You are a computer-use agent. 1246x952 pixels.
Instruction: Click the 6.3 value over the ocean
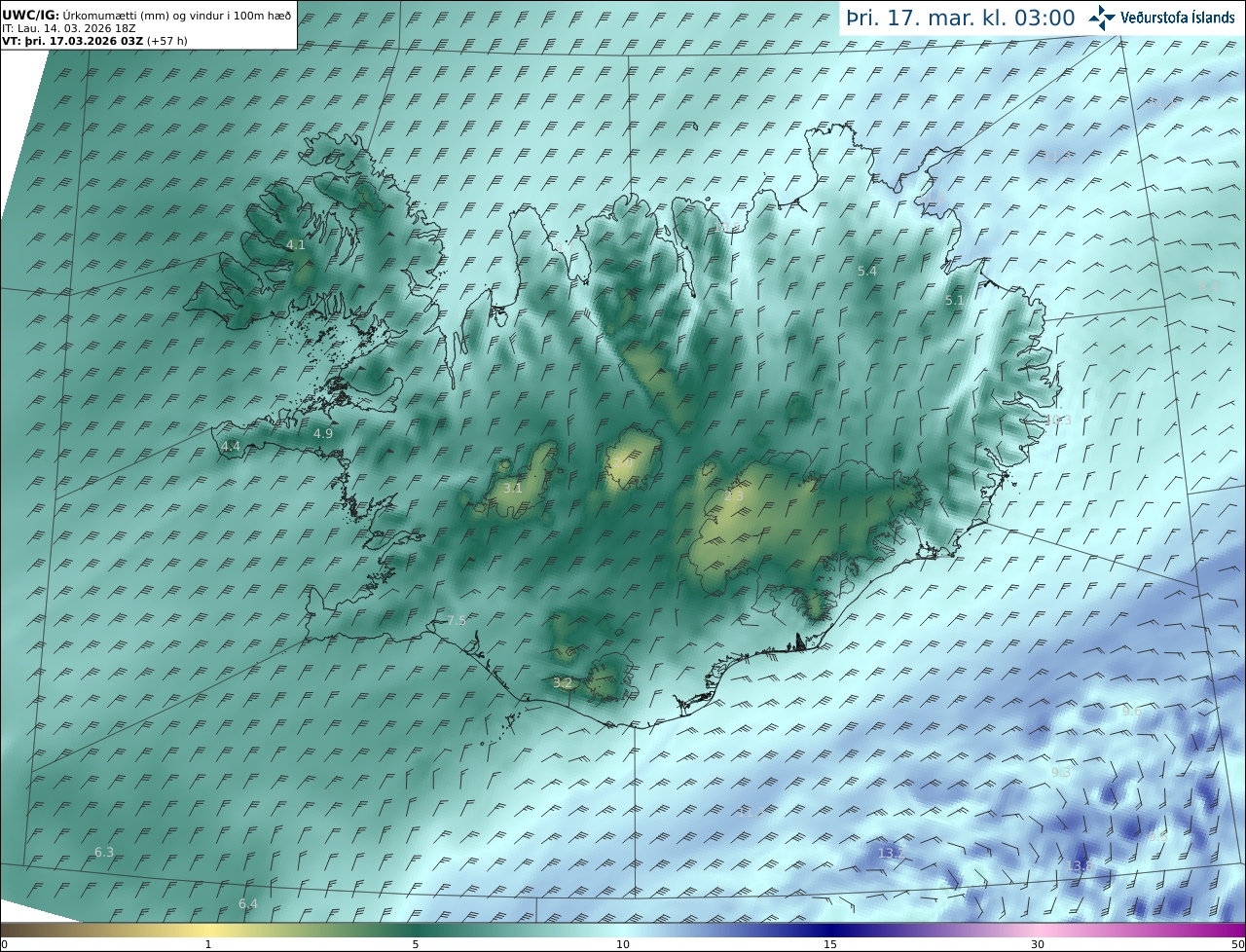pyautogui.click(x=104, y=853)
